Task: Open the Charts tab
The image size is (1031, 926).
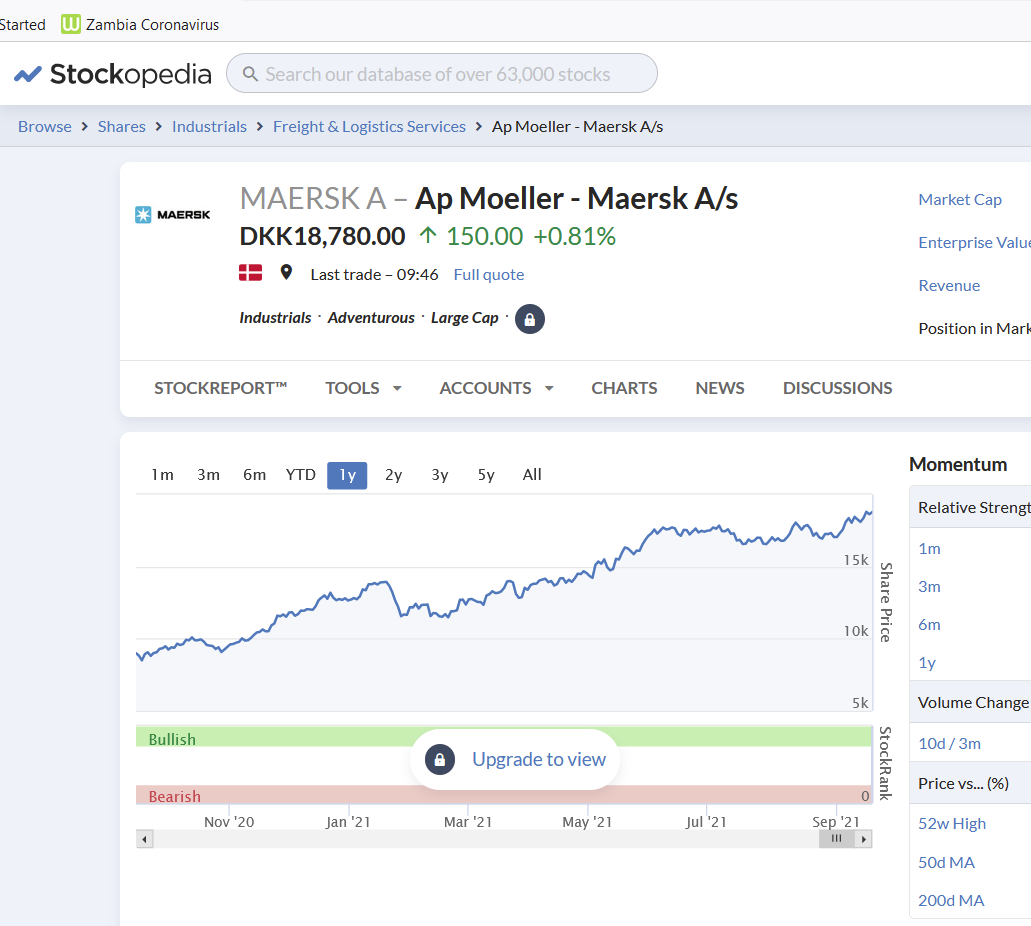Action: pos(624,388)
